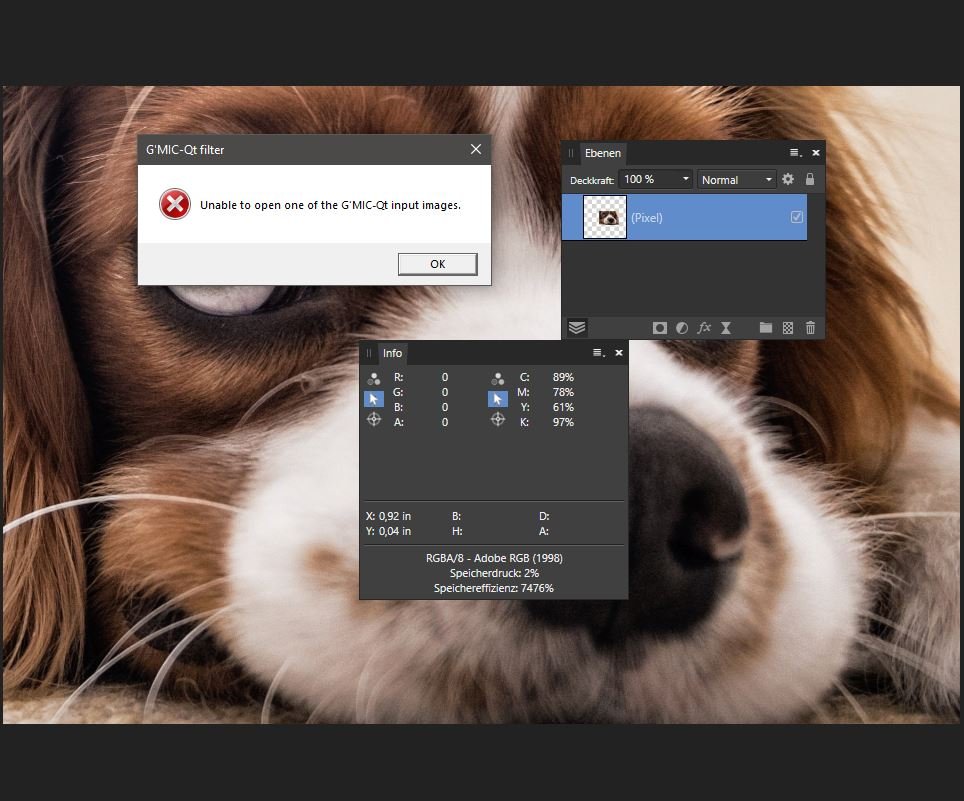Click target sampler icon beside A value
964x801 pixels.
(374, 420)
